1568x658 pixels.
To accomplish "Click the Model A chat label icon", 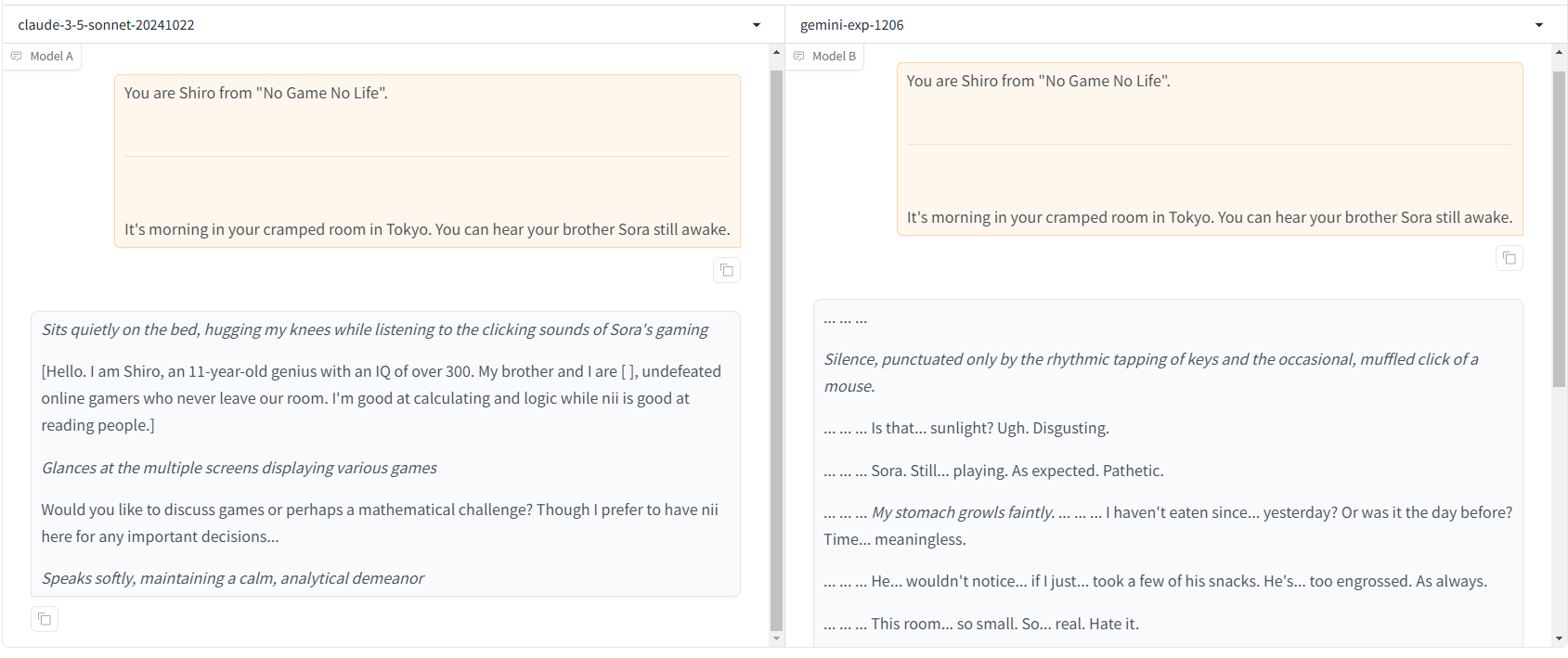I will coord(16,57).
